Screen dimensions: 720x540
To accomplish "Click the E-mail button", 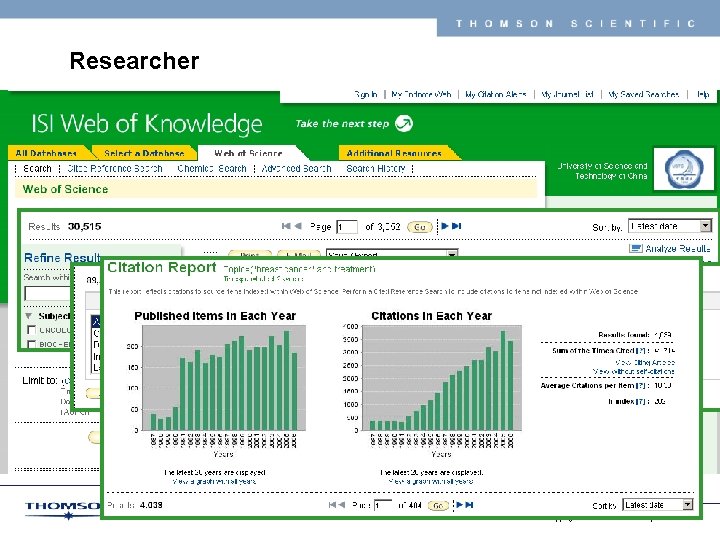I will pyautogui.click(x=299, y=254).
